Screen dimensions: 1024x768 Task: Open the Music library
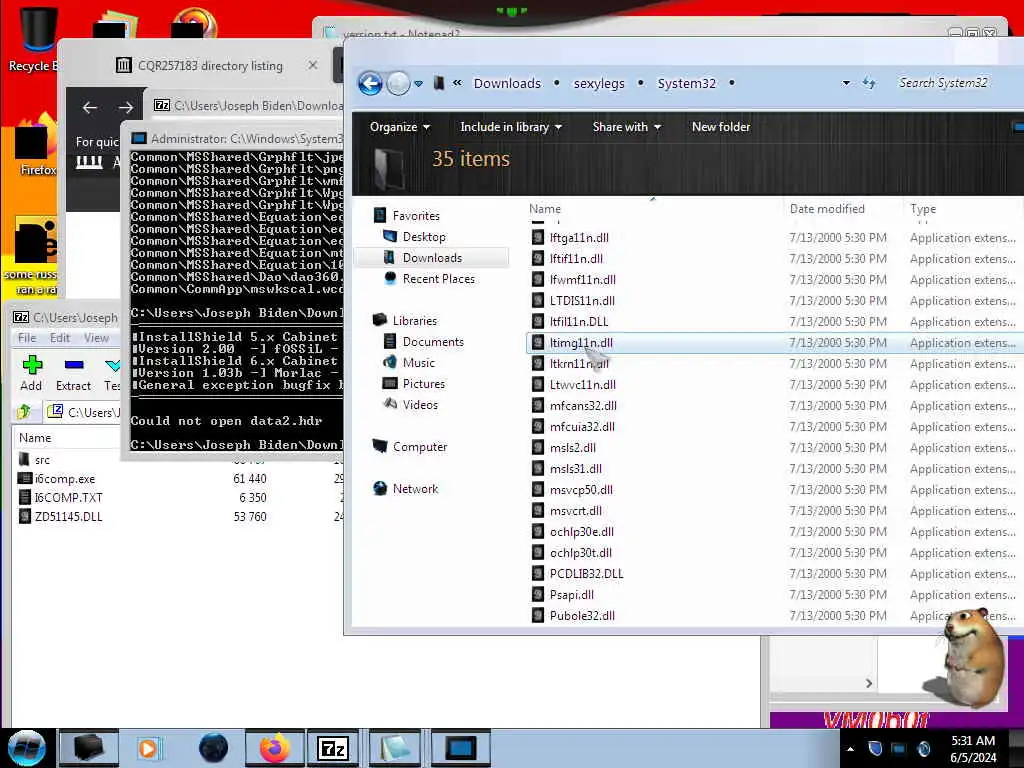[x=418, y=362]
